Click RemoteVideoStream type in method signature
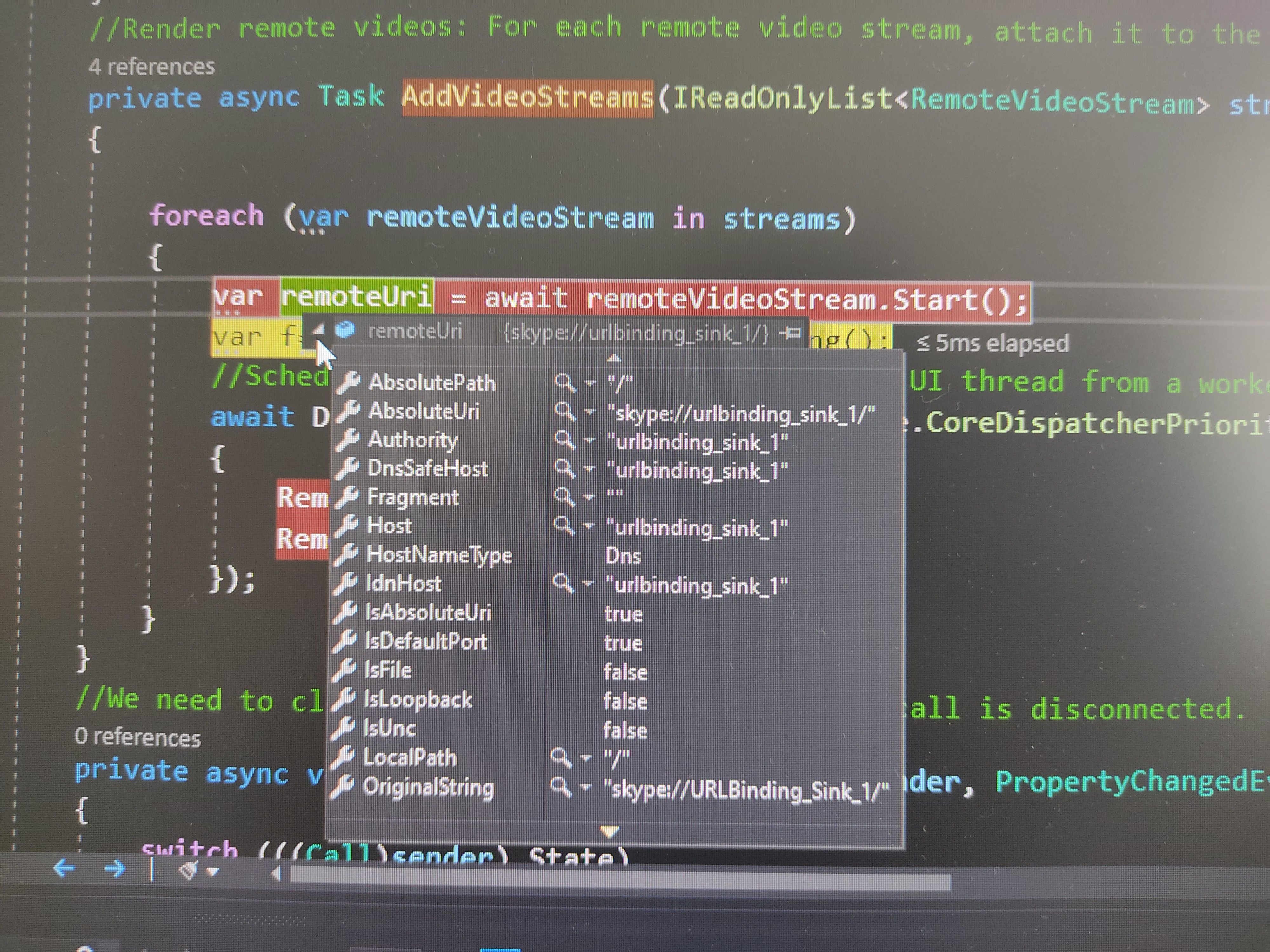 1053,101
